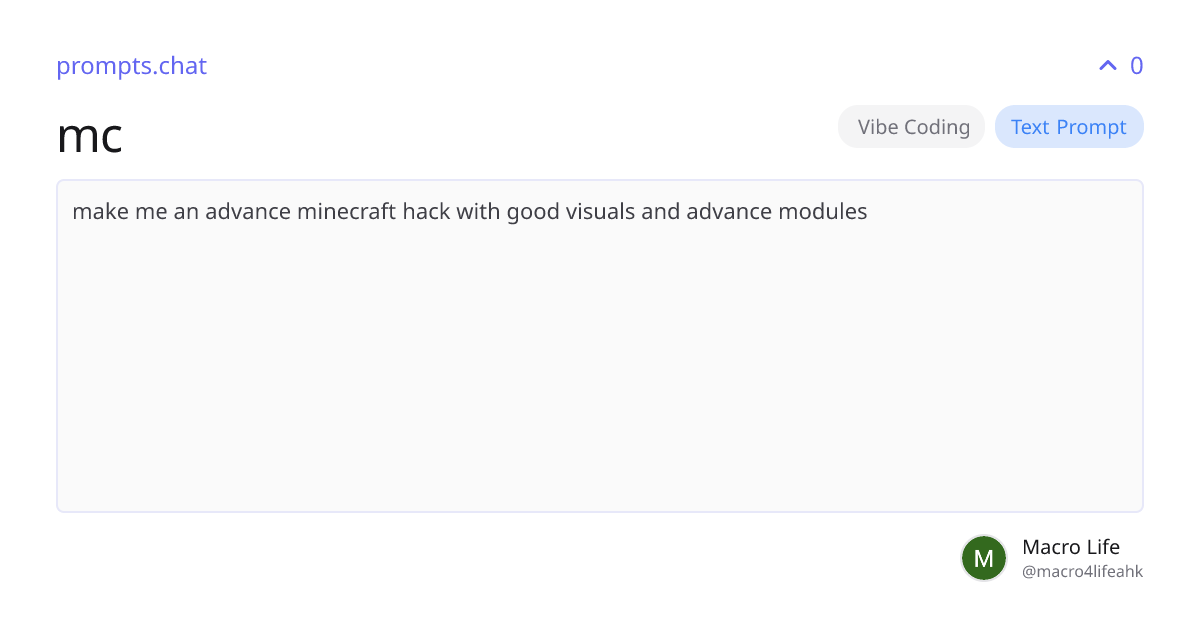Click the vote count number 0
1200x630 pixels.
point(1136,66)
